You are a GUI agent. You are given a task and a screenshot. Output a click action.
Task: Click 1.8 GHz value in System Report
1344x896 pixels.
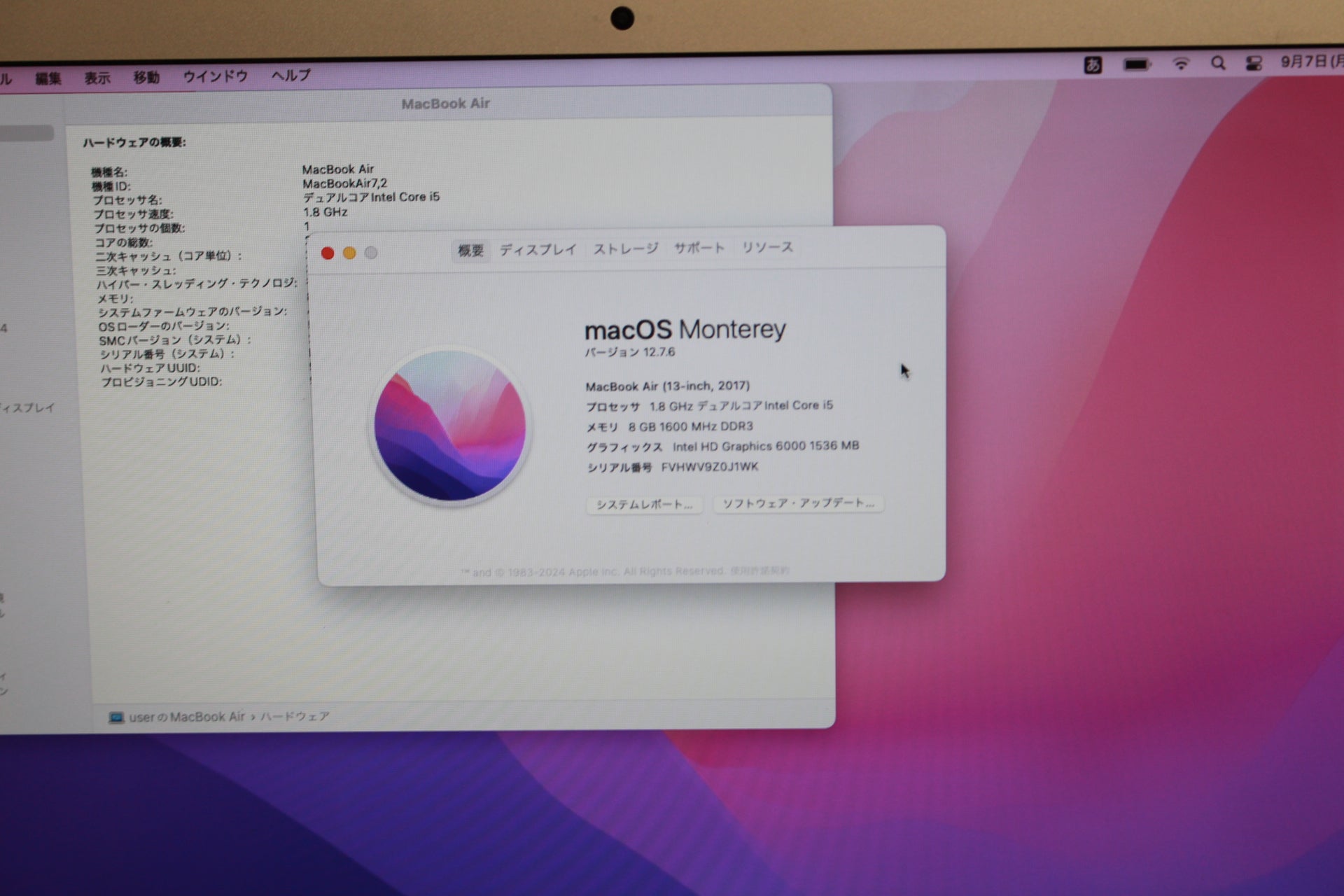(x=325, y=211)
